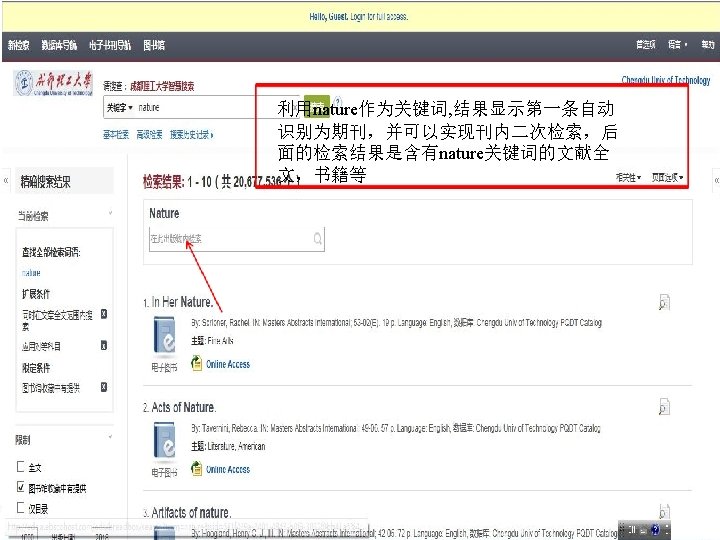The width and height of the screenshot is (720, 540).
Task: Enable the 仅目录 catalog only checkbox
Action: pos(21,507)
